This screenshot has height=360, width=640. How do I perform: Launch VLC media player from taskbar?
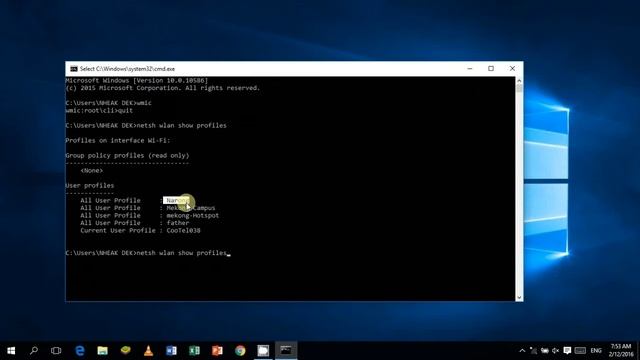pos(149,350)
